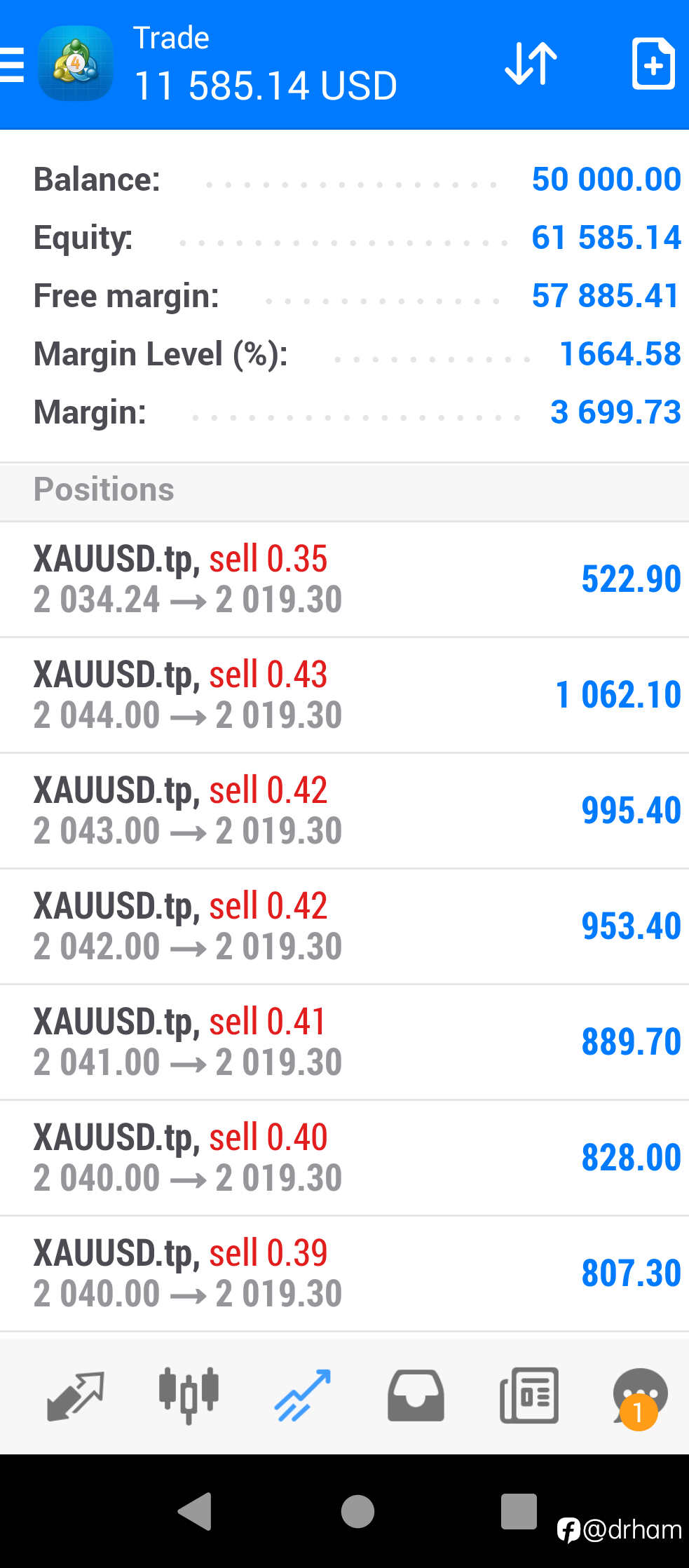Open the History inbox tray icon
Image resolution: width=689 pixels, height=1568 pixels.
[x=416, y=1395]
